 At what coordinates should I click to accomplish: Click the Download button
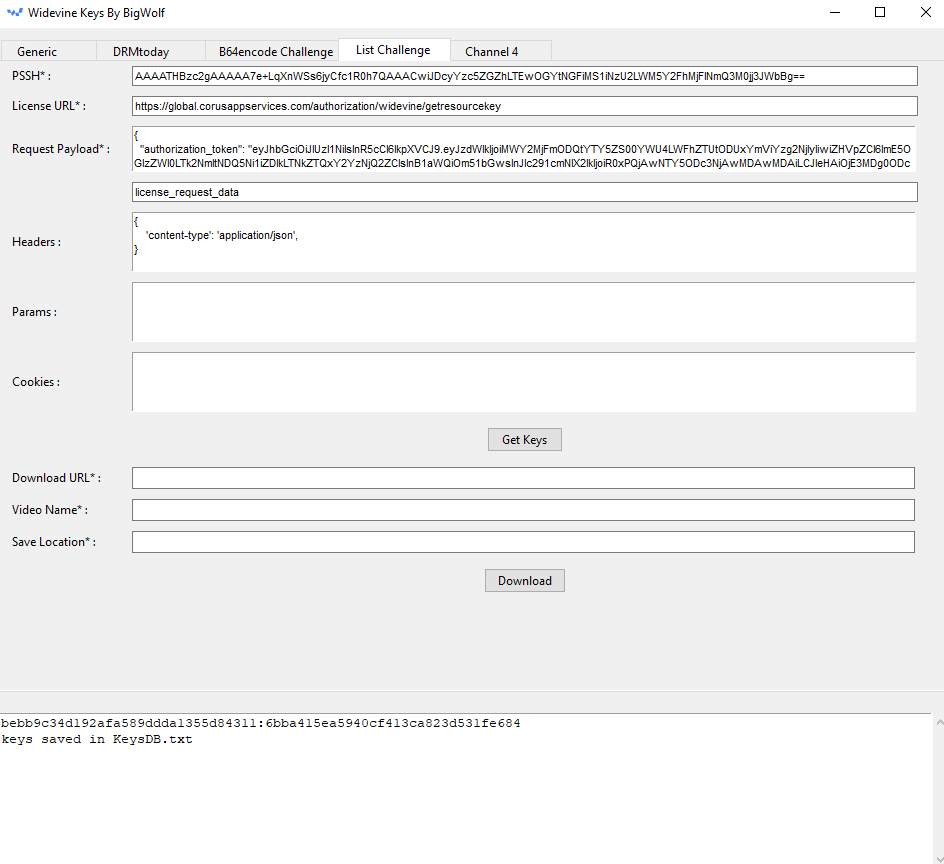click(524, 580)
